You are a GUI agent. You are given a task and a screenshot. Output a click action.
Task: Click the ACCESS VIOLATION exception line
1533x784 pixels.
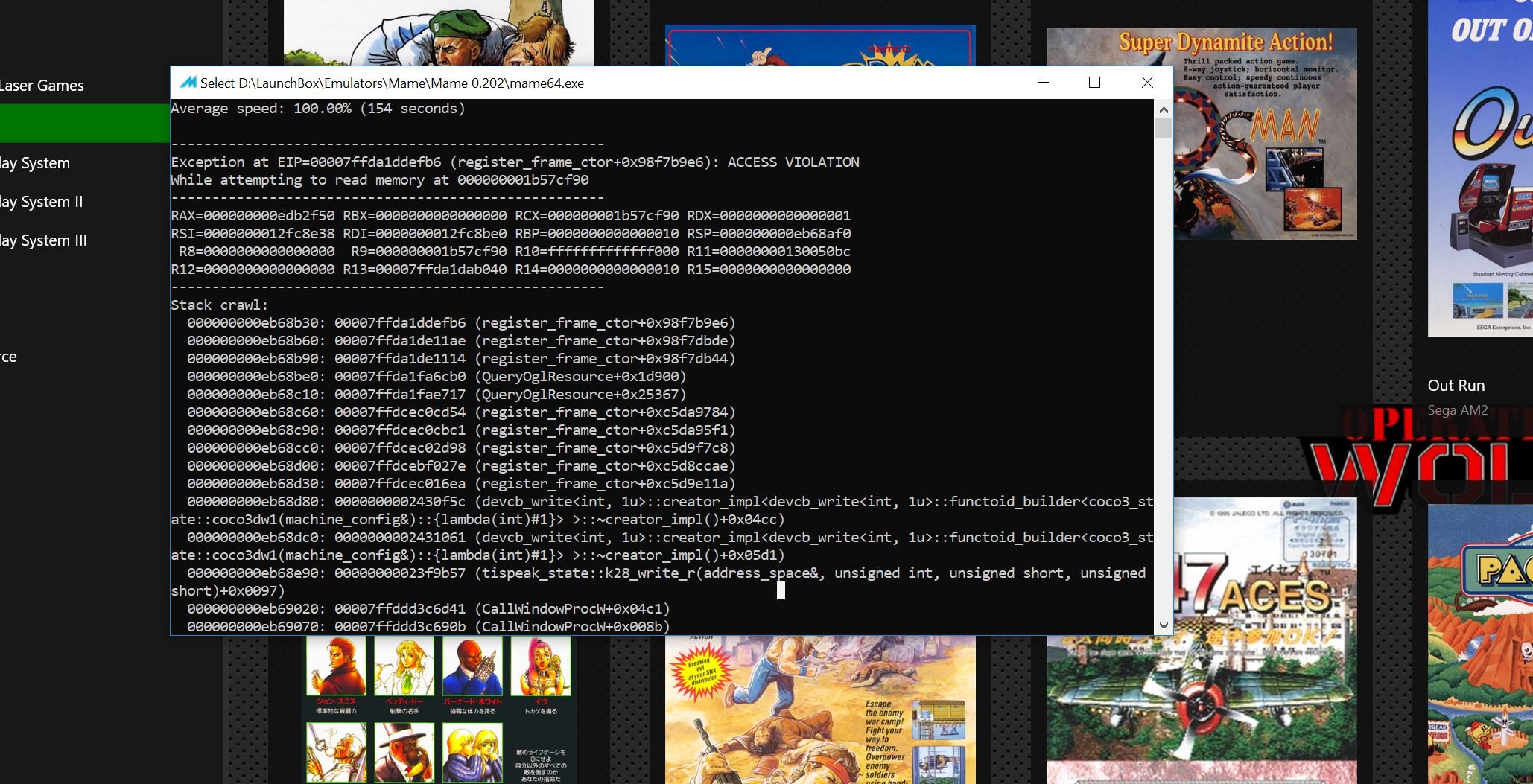click(515, 162)
